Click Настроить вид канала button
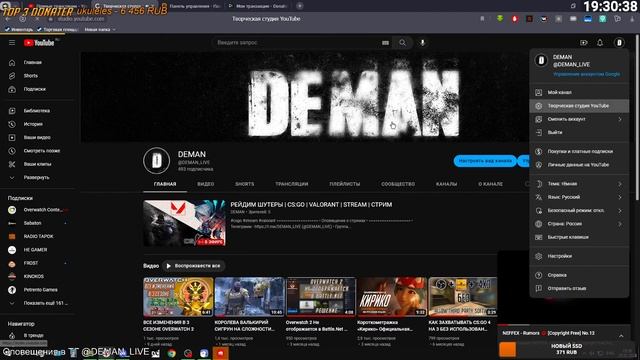640x360 pixels. [x=485, y=161]
